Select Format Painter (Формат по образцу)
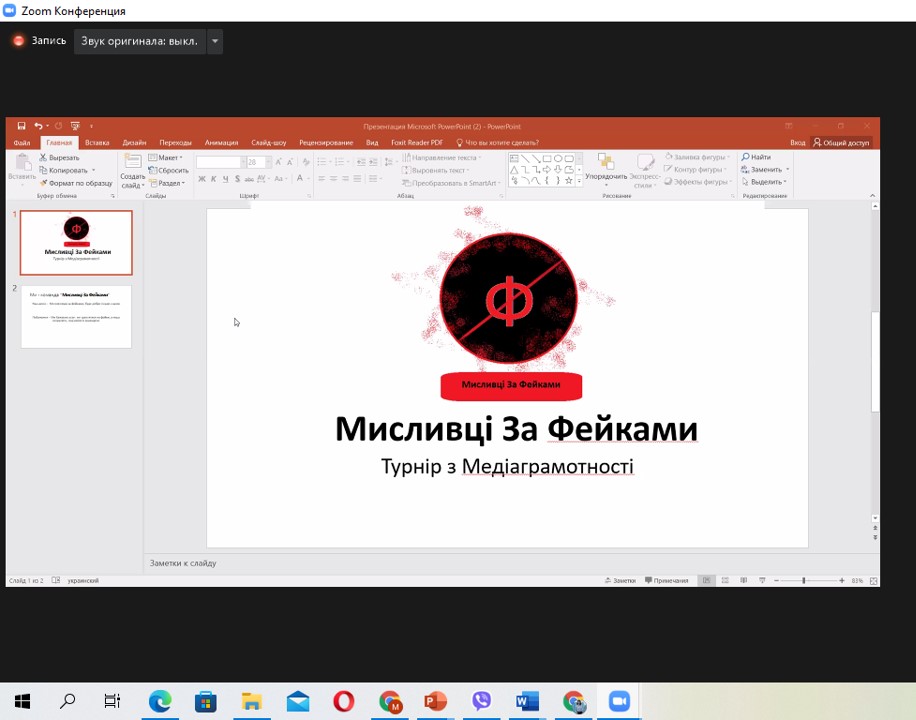The height and width of the screenshot is (720, 916). 77,183
